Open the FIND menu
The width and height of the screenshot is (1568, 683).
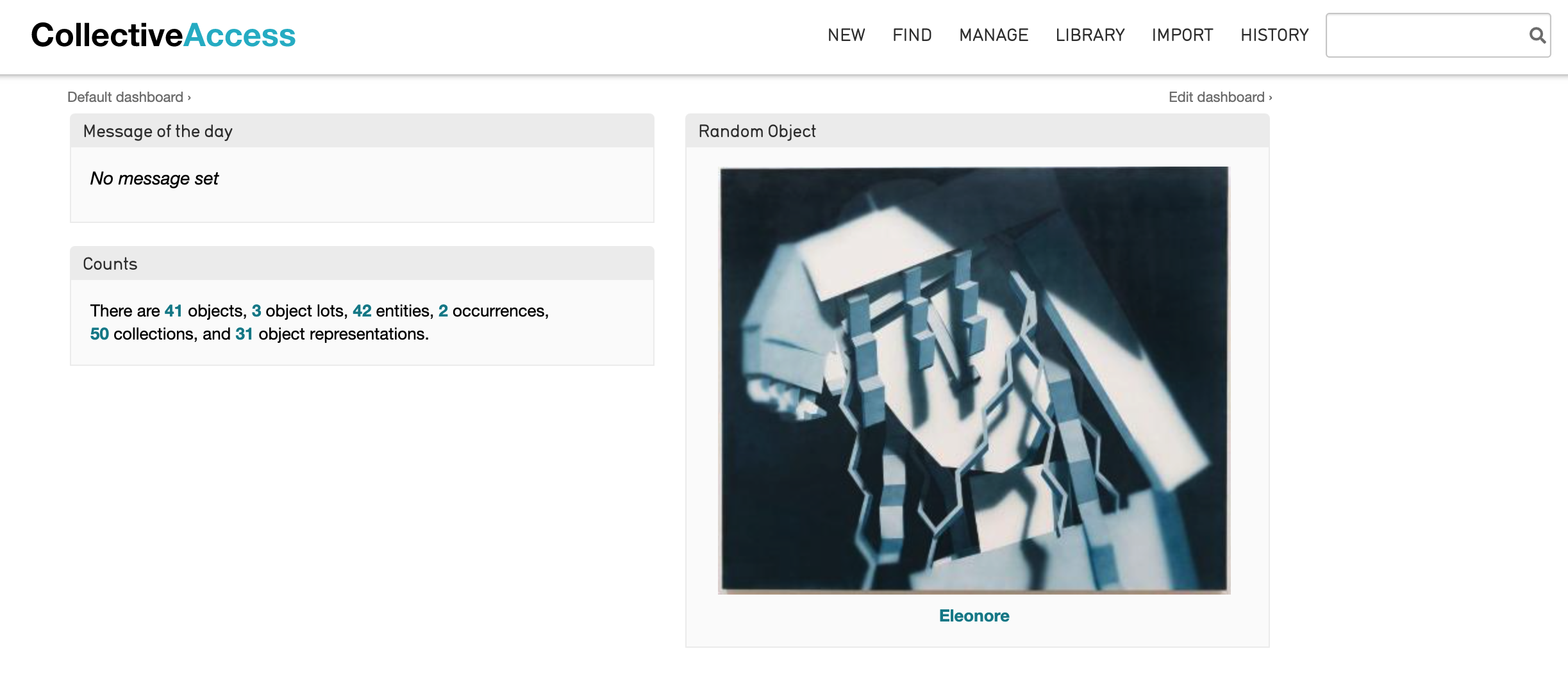[x=912, y=35]
